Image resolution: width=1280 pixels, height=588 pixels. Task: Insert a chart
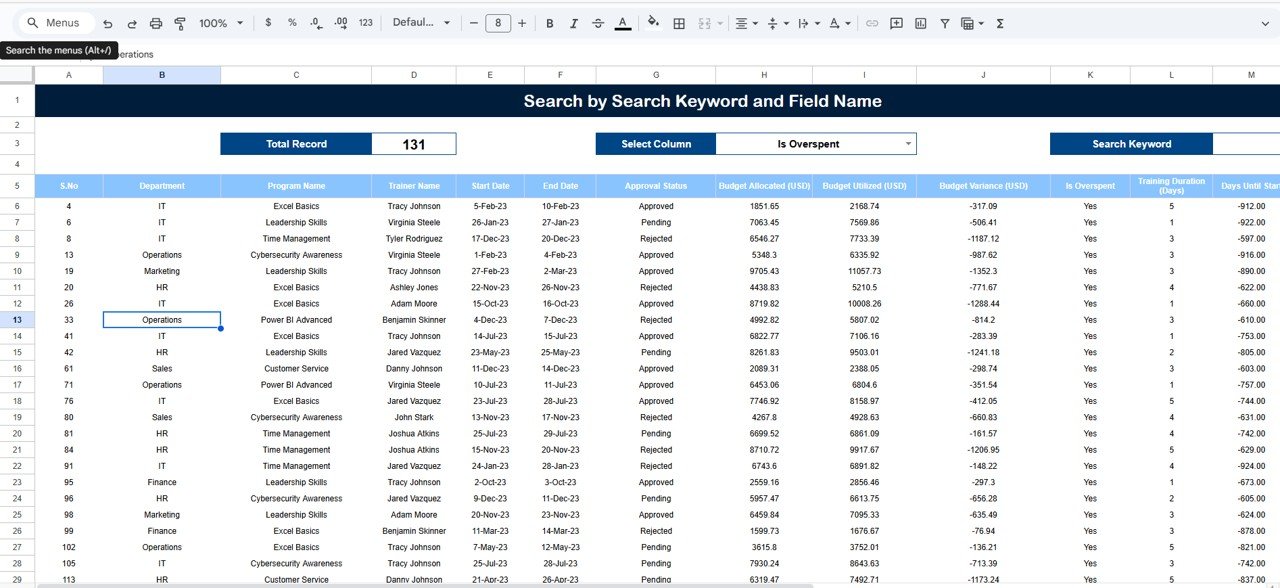[919, 22]
